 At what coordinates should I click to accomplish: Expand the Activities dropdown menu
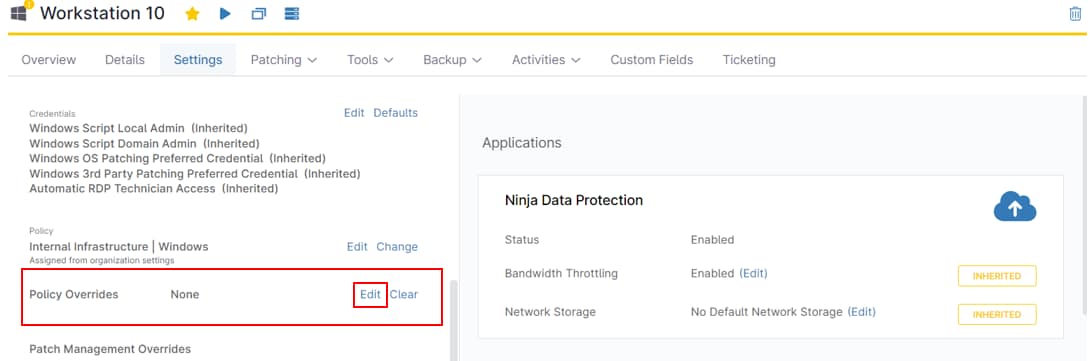pos(546,60)
